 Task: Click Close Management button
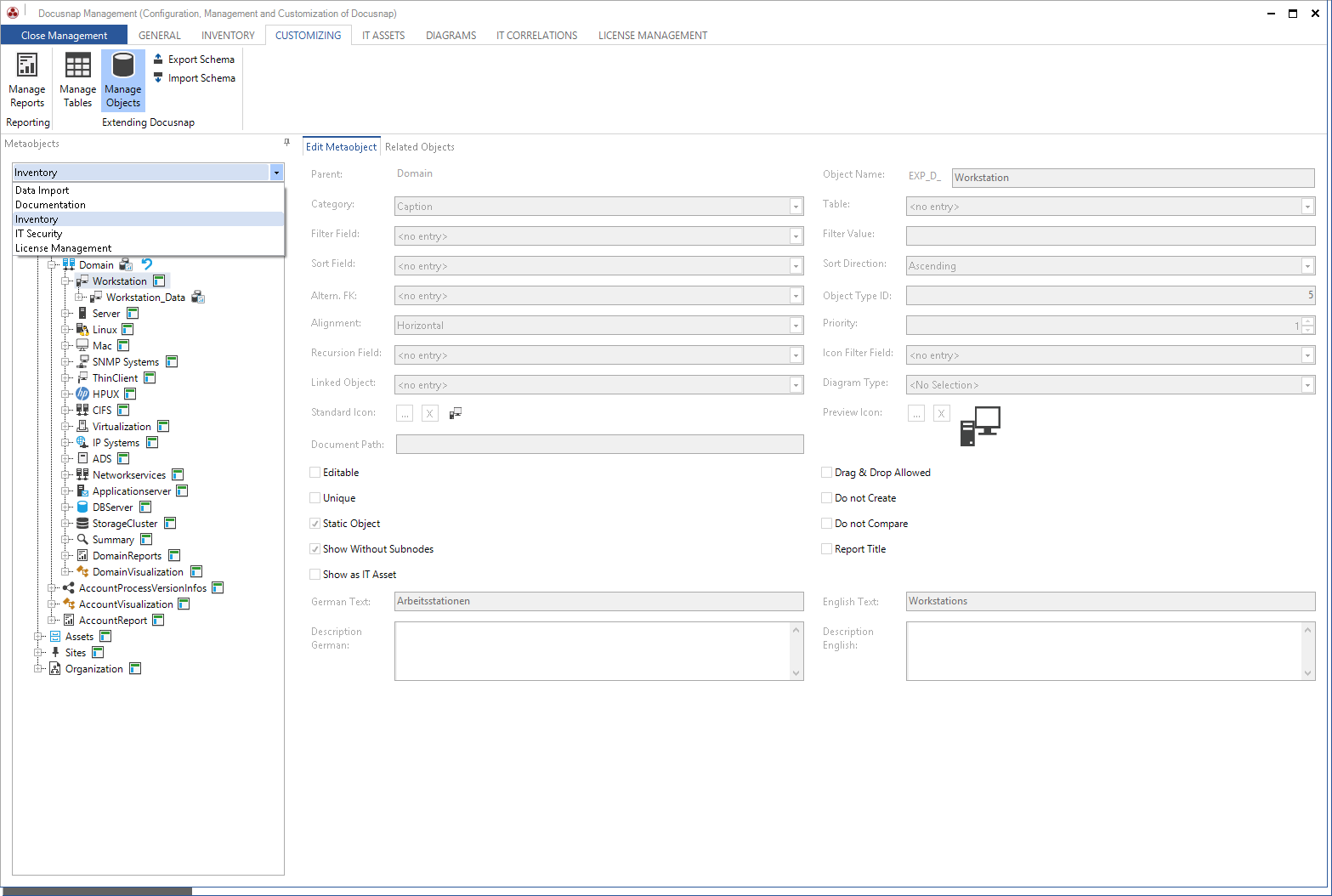pyautogui.click(x=64, y=35)
